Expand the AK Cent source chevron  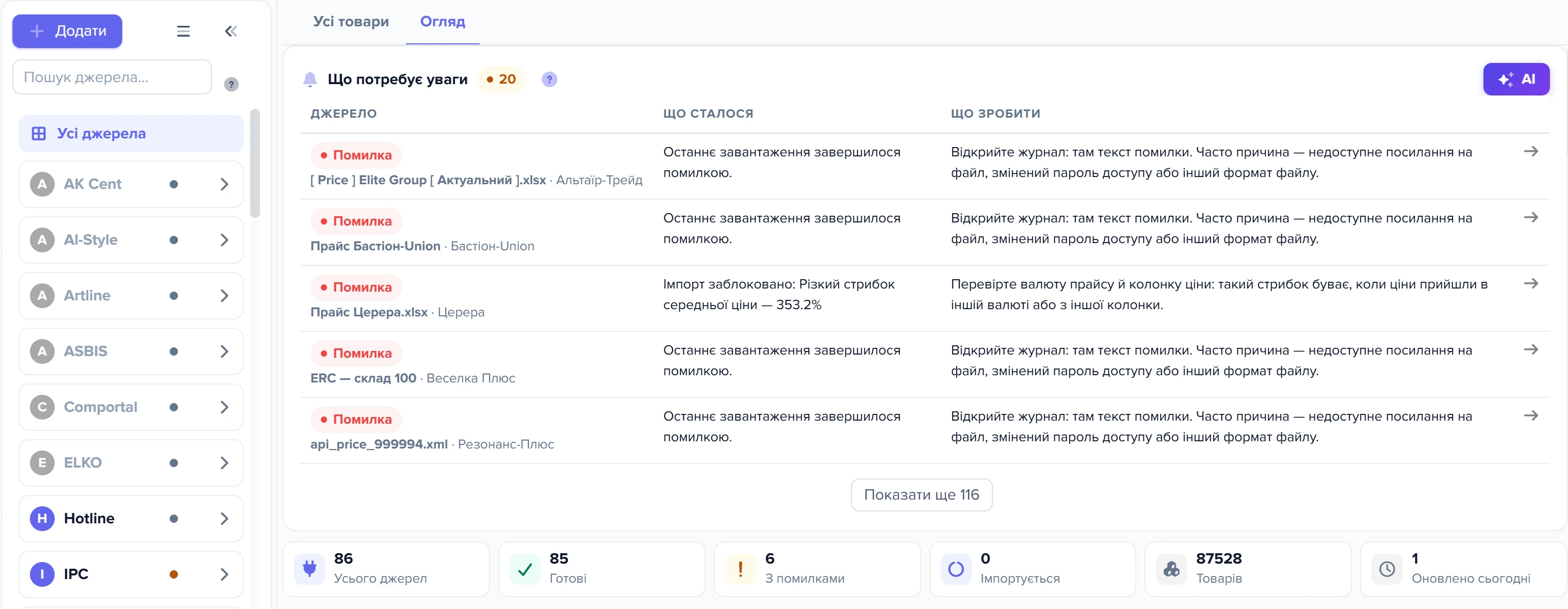[224, 184]
